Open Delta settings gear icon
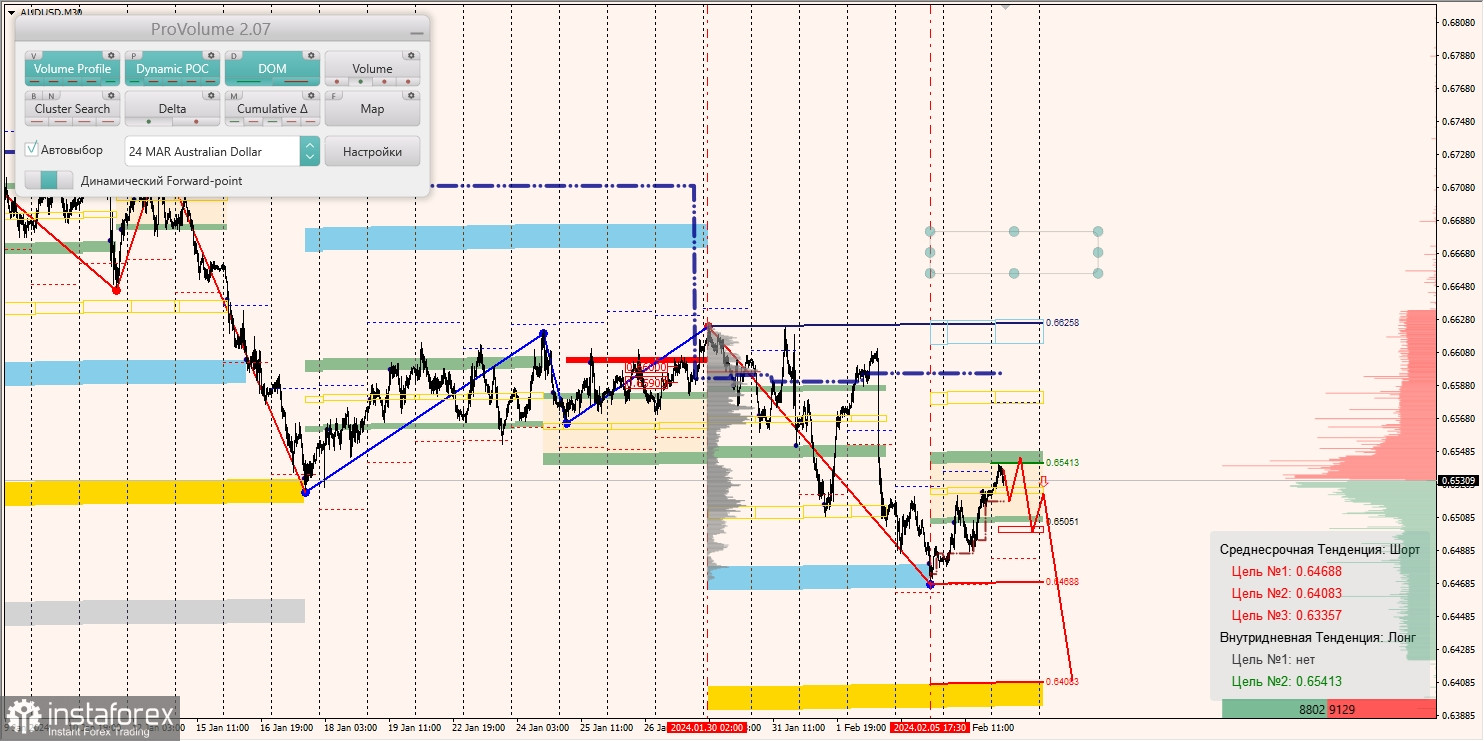Screen dimensions: 1484x741 tap(211, 95)
